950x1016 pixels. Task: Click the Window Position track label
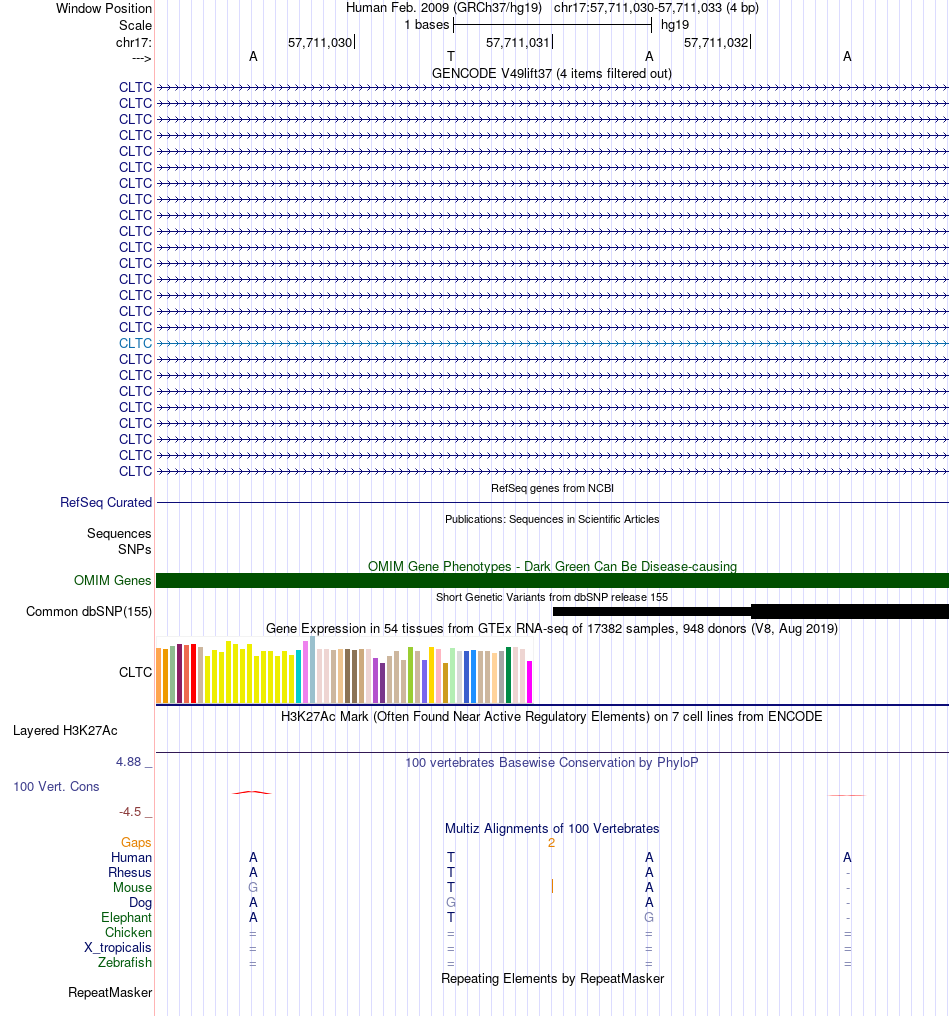[104, 8]
